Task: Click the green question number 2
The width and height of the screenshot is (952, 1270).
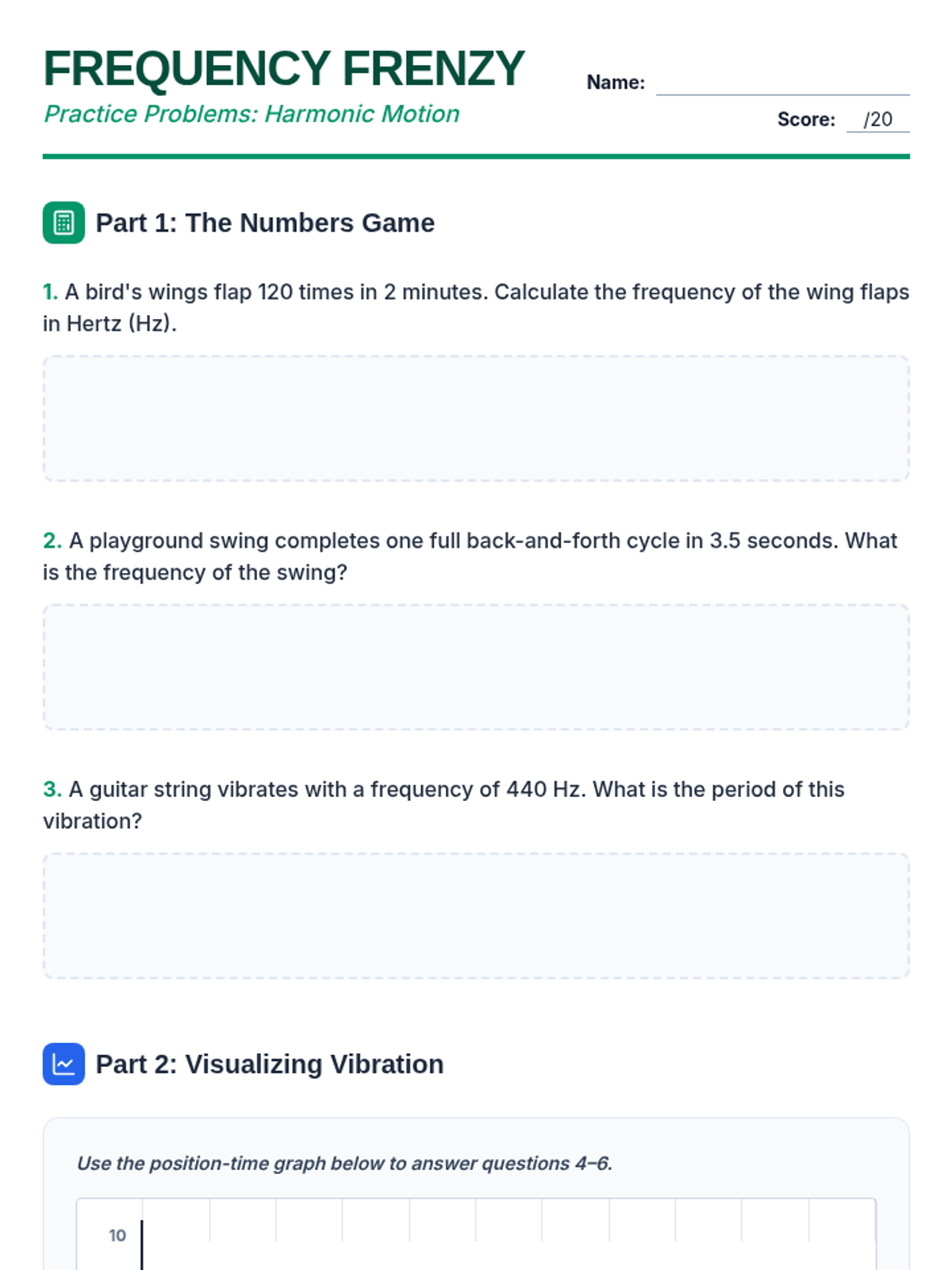Action: tap(52, 541)
